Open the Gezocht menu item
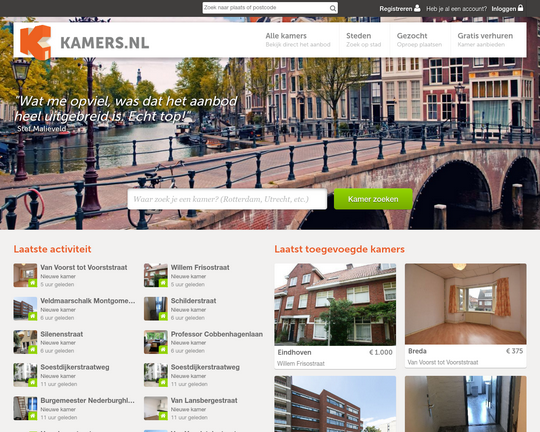Viewport: 540px width, 432px height. 419,40
